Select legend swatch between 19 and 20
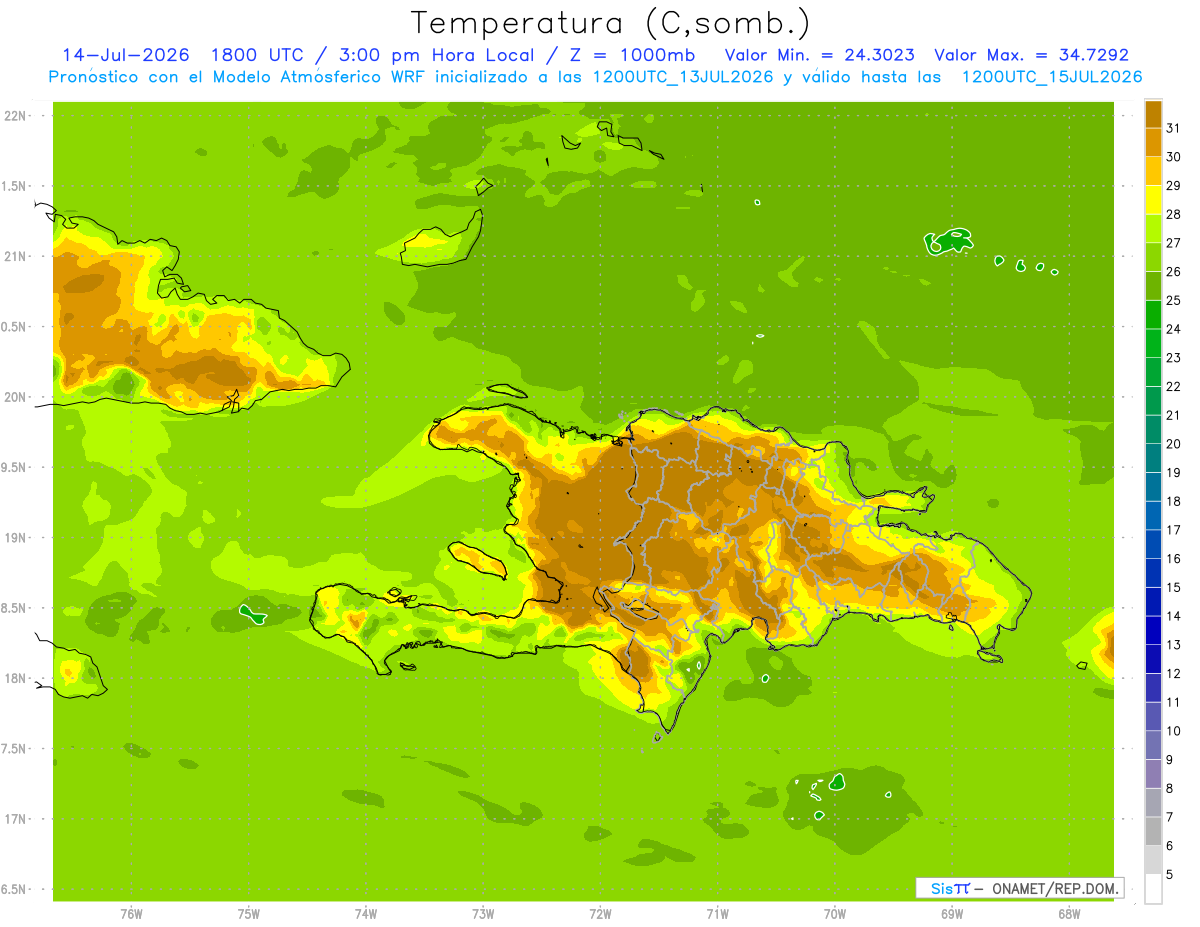1200x927 pixels. 1153,458
